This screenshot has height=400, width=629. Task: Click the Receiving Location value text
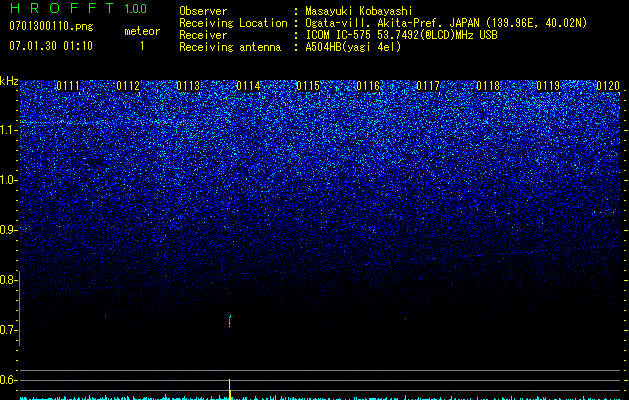point(446,23)
